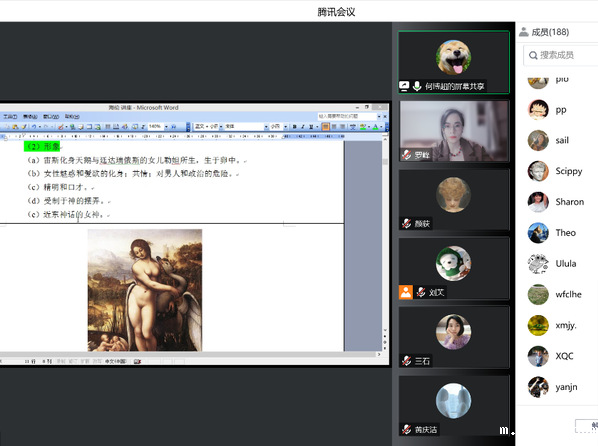Click the Word vertical scrollbar up arrow

(385, 140)
